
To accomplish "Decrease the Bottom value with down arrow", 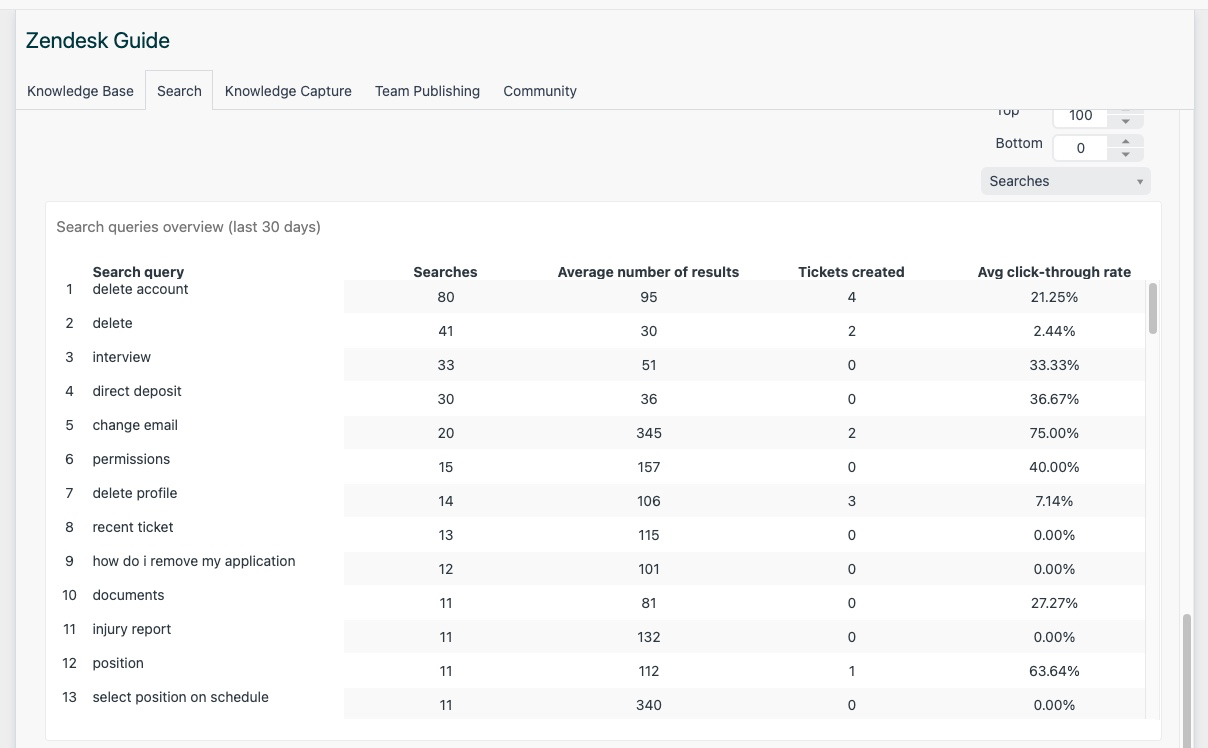I will 1126,154.
